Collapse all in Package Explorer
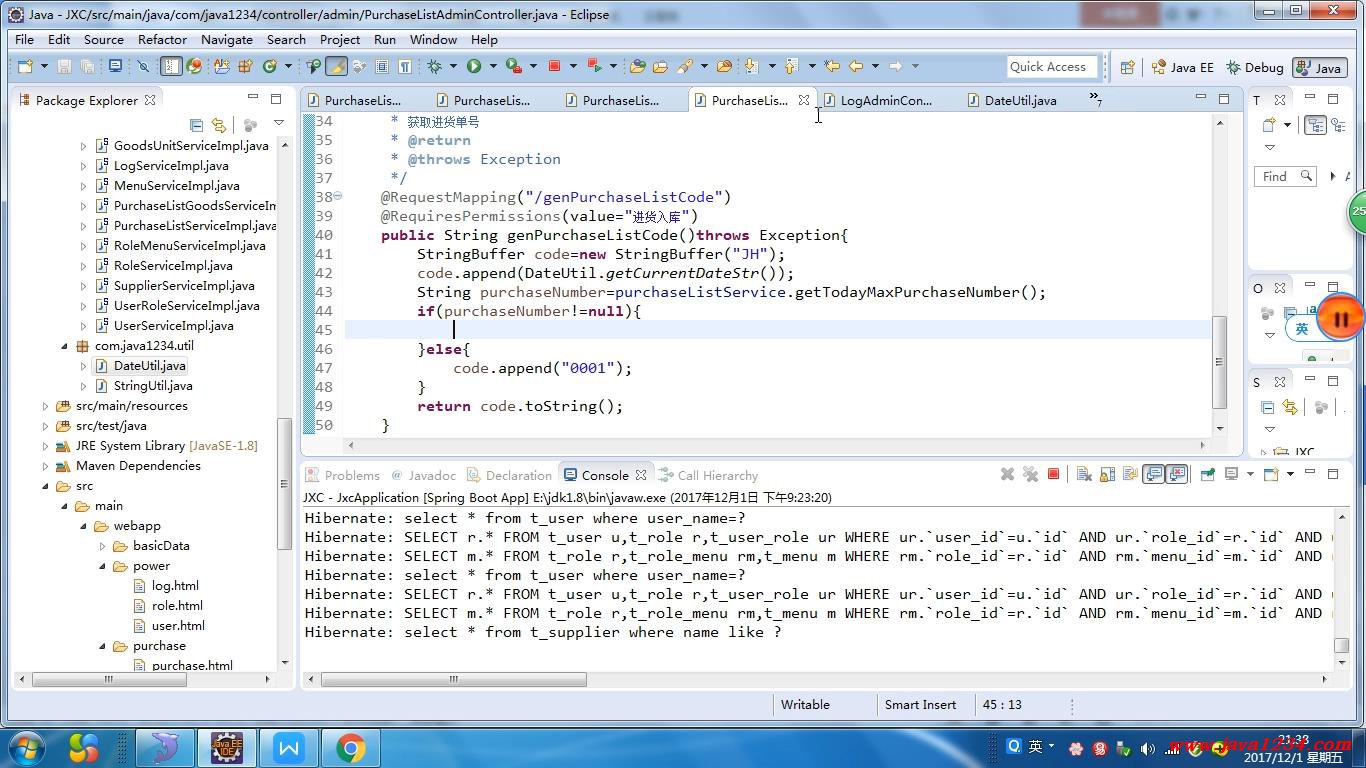Image resolution: width=1366 pixels, height=768 pixels. click(x=196, y=125)
